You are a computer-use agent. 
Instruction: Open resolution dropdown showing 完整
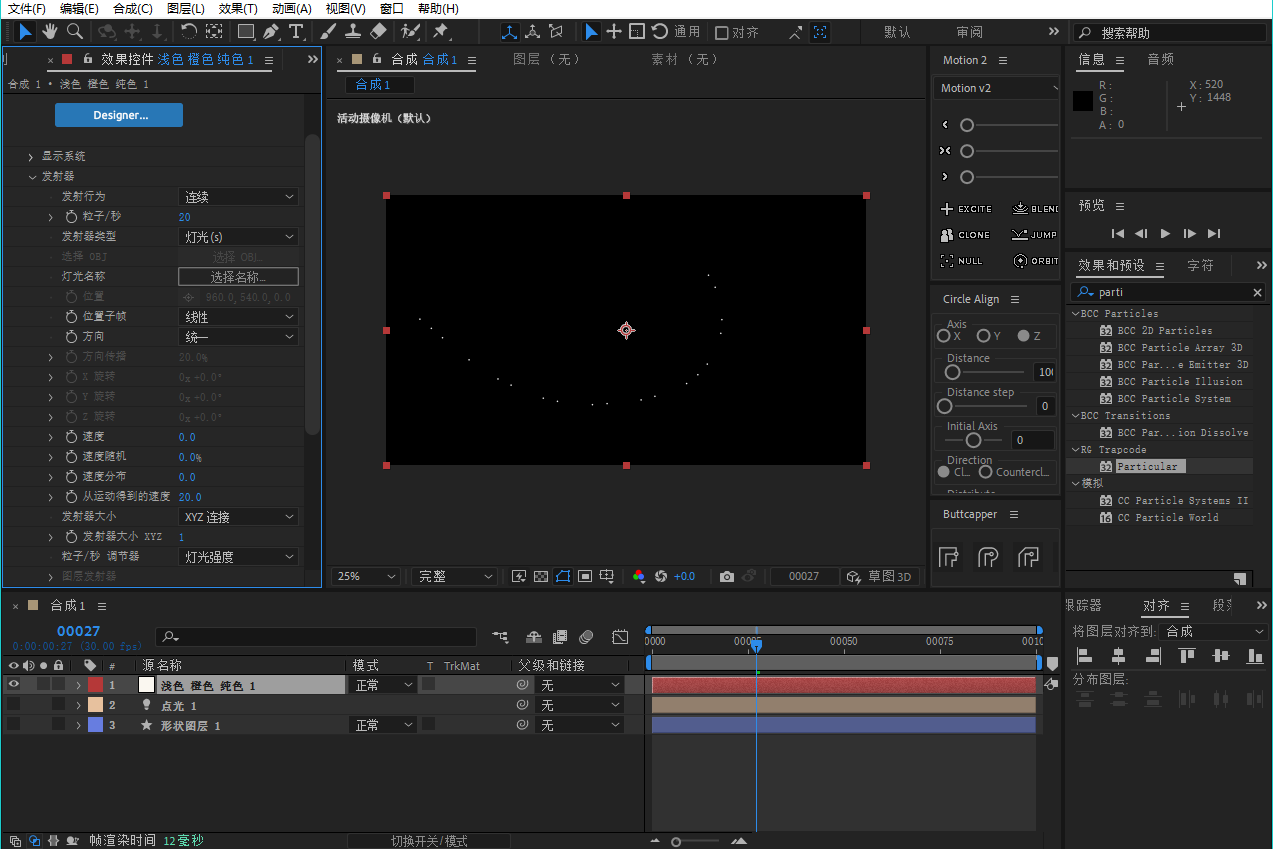pos(454,576)
